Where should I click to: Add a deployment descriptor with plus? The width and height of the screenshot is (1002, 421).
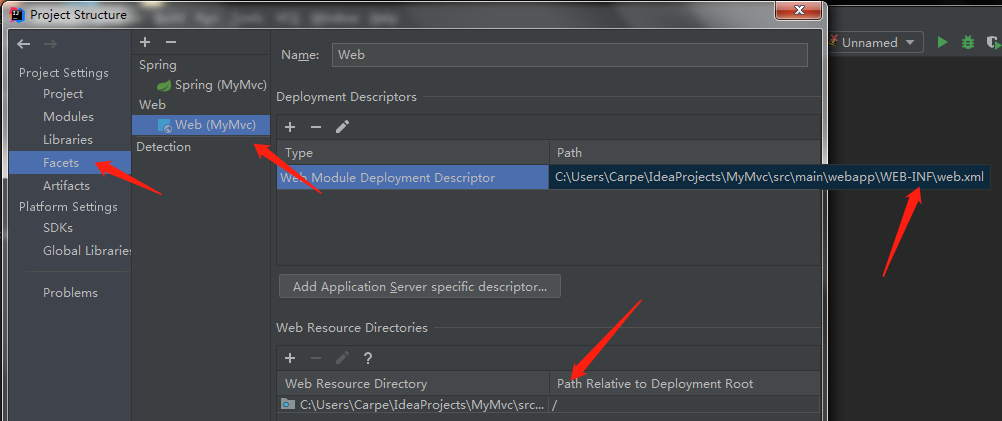(290, 127)
